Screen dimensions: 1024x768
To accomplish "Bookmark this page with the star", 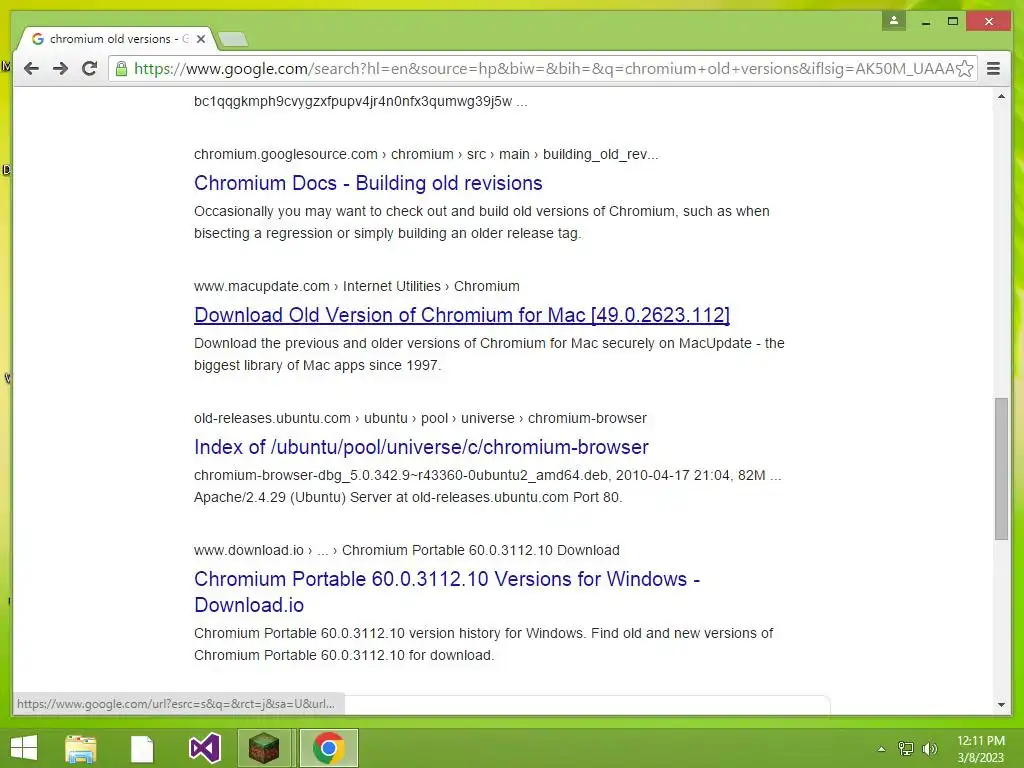I will coord(965,69).
